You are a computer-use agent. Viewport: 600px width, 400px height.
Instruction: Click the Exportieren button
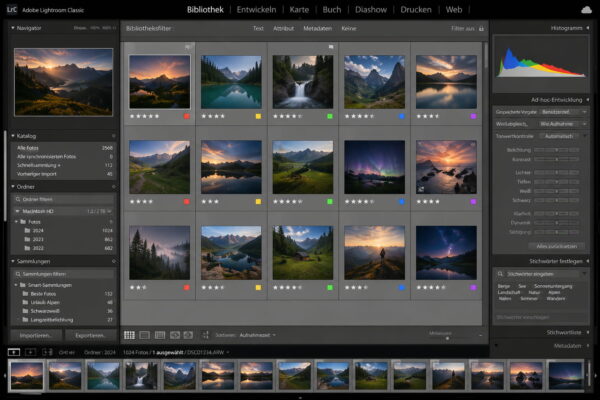pyautogui.click(x=90, y=335)
